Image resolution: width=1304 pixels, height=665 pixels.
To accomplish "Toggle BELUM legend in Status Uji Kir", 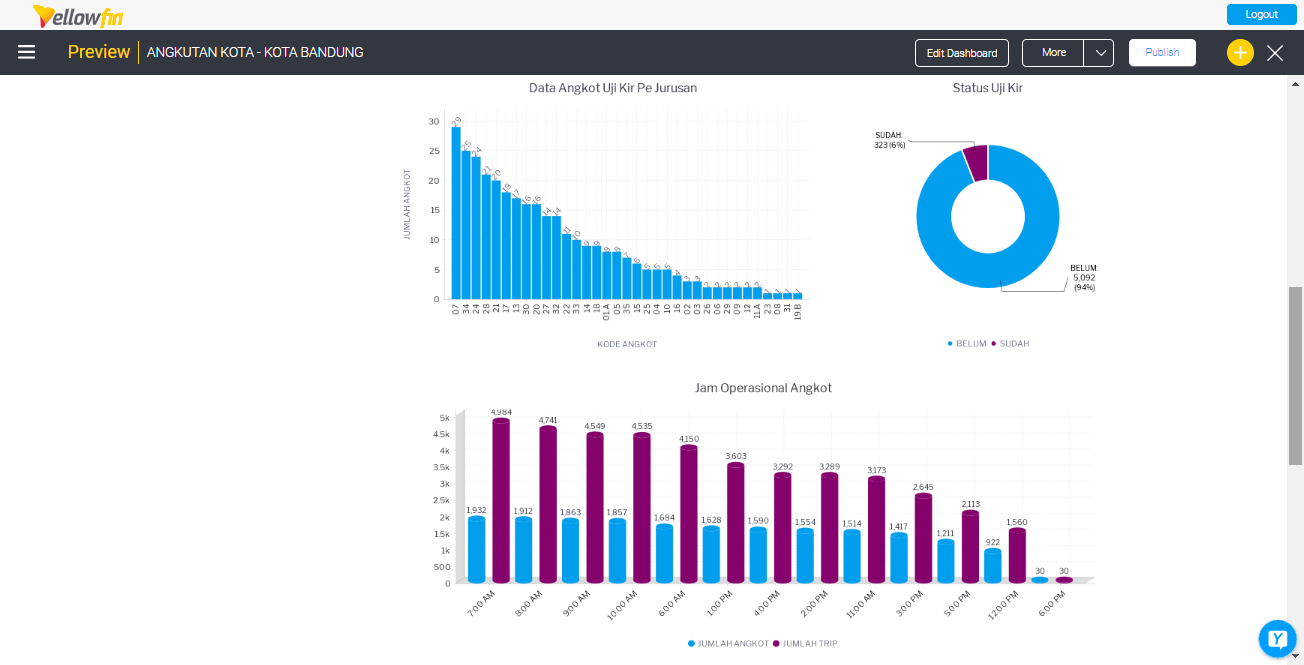I will click(967, 343).
